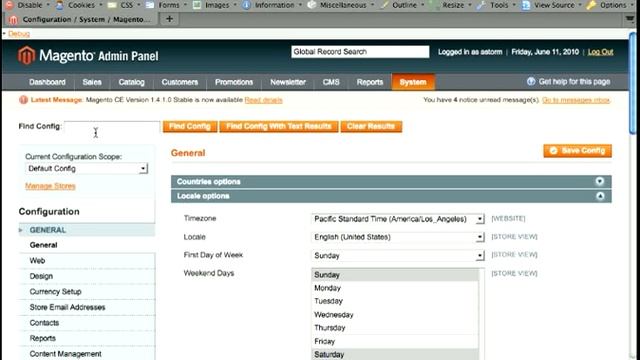Screen dimensions: 640x360
Task: Open the Customers menu
Action: [180, 82]
